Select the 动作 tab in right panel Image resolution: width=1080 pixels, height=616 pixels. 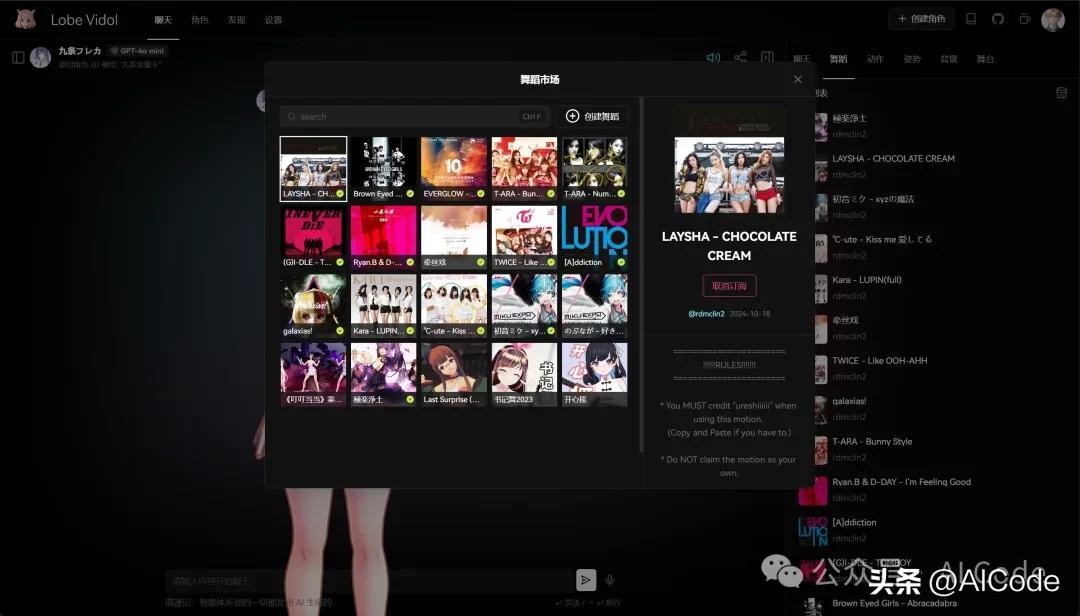click(875, 59)
